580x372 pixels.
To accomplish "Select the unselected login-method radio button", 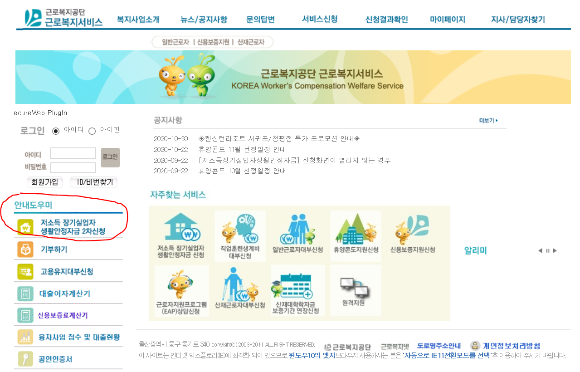I will (92, 131).
